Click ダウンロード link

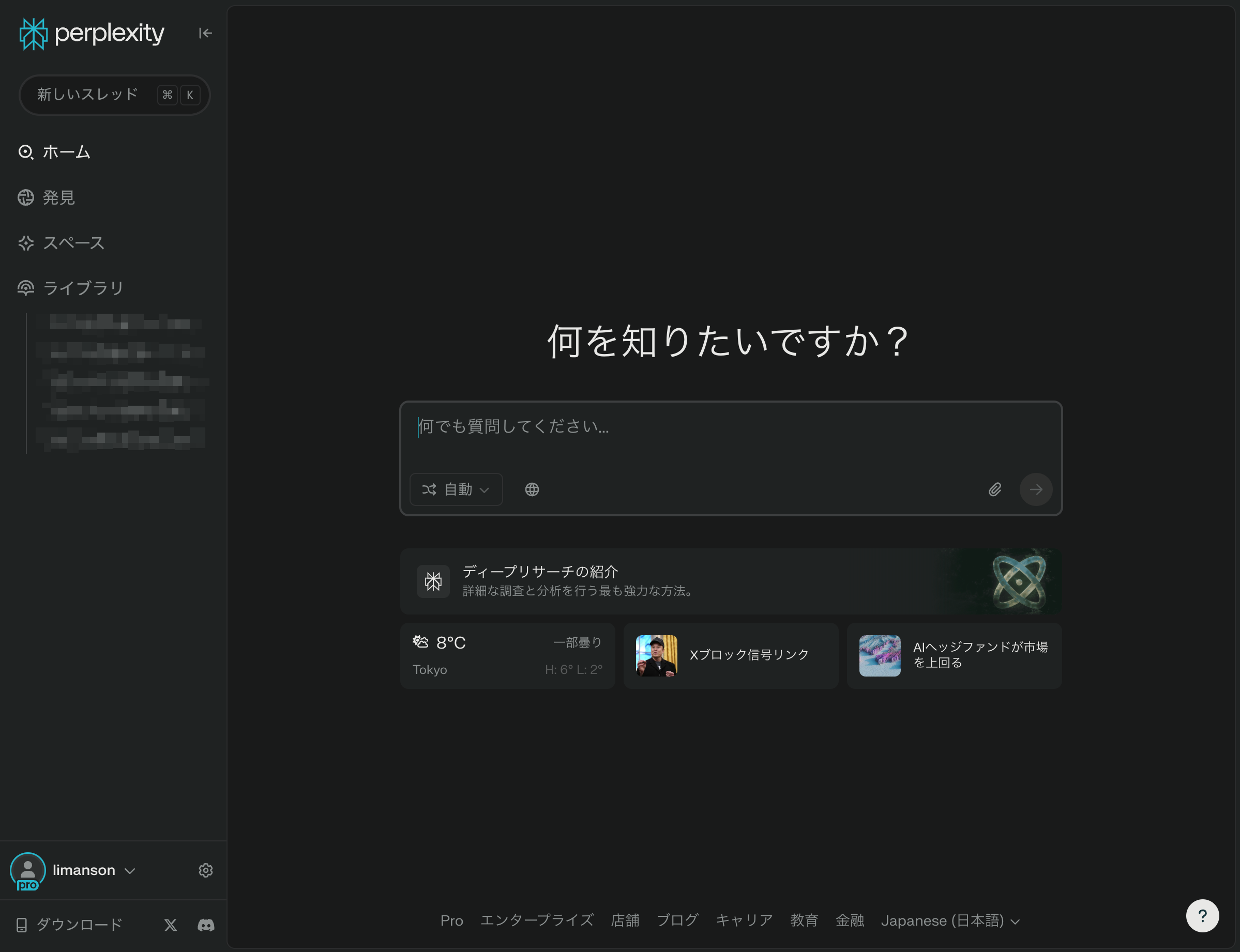tap(69, 925)
